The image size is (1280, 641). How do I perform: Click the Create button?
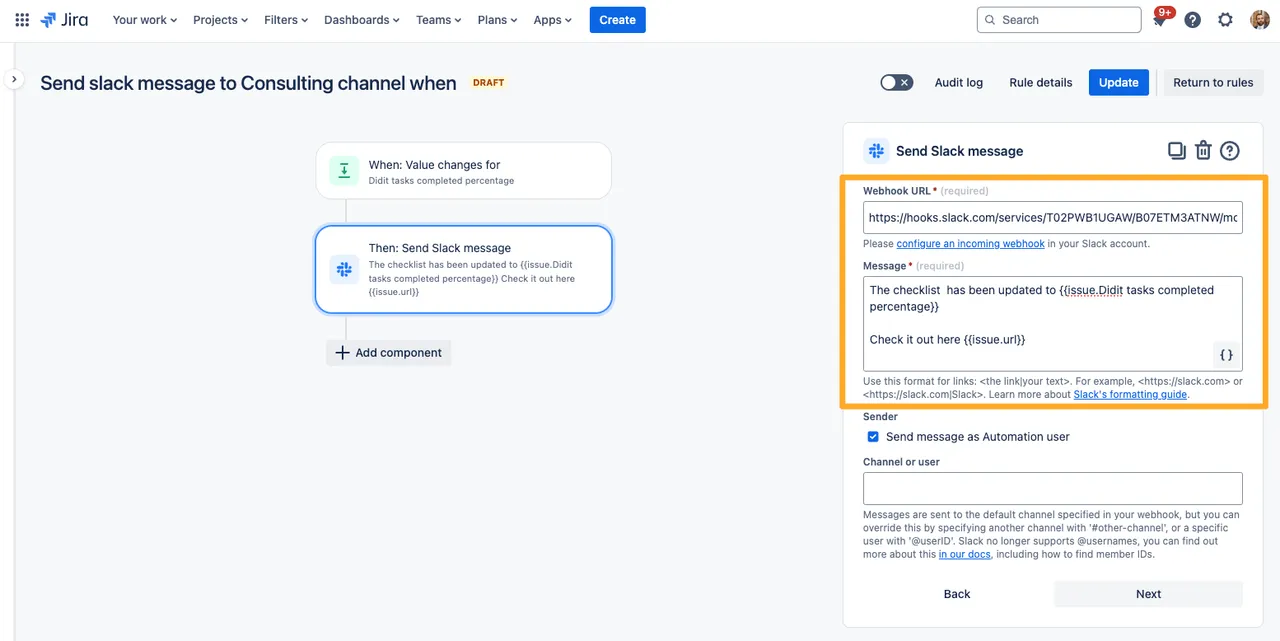click(x=618, y=20)
